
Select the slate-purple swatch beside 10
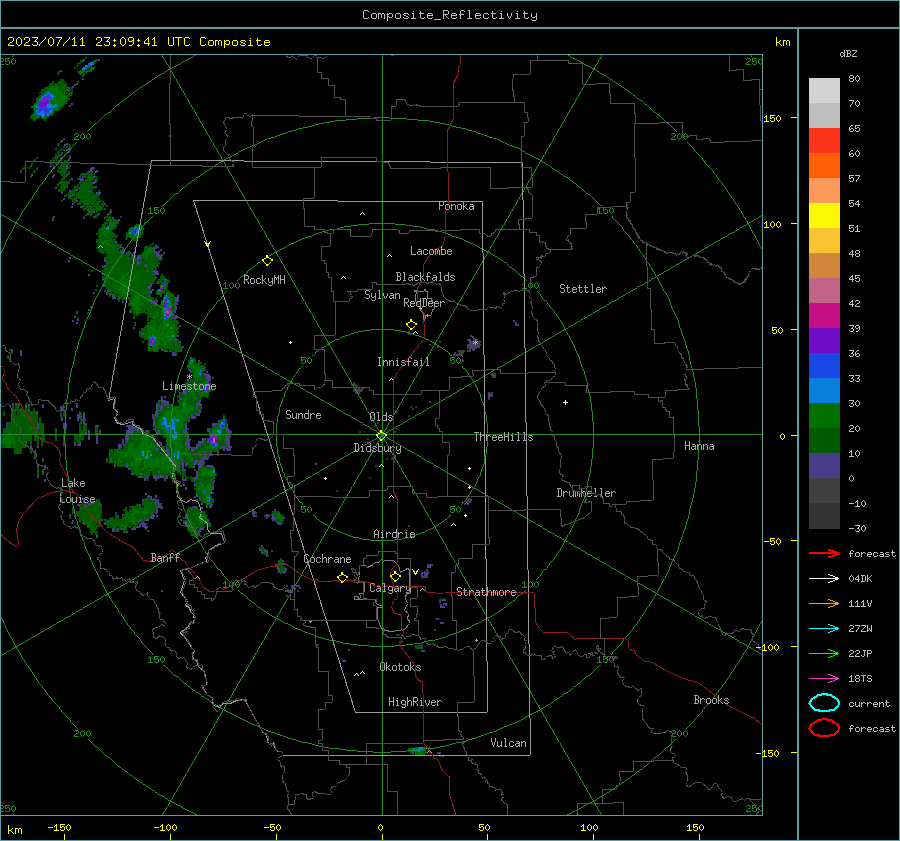tap(824, 465)
